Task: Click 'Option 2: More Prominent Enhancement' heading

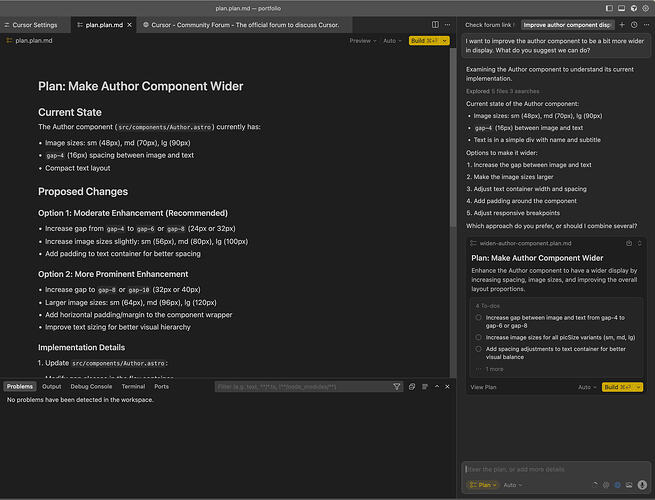Action: [113, 274]
